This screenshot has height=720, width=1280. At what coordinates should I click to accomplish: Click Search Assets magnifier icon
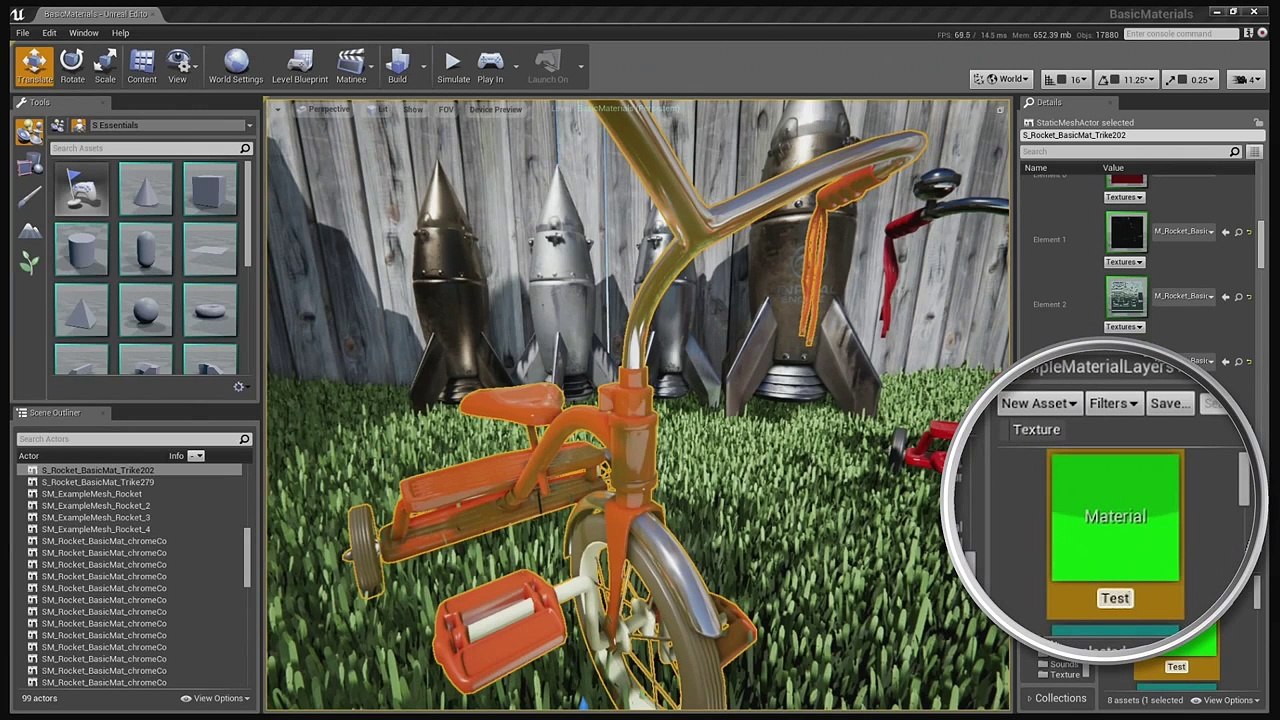pyautogui.click(x=244, y=148)
